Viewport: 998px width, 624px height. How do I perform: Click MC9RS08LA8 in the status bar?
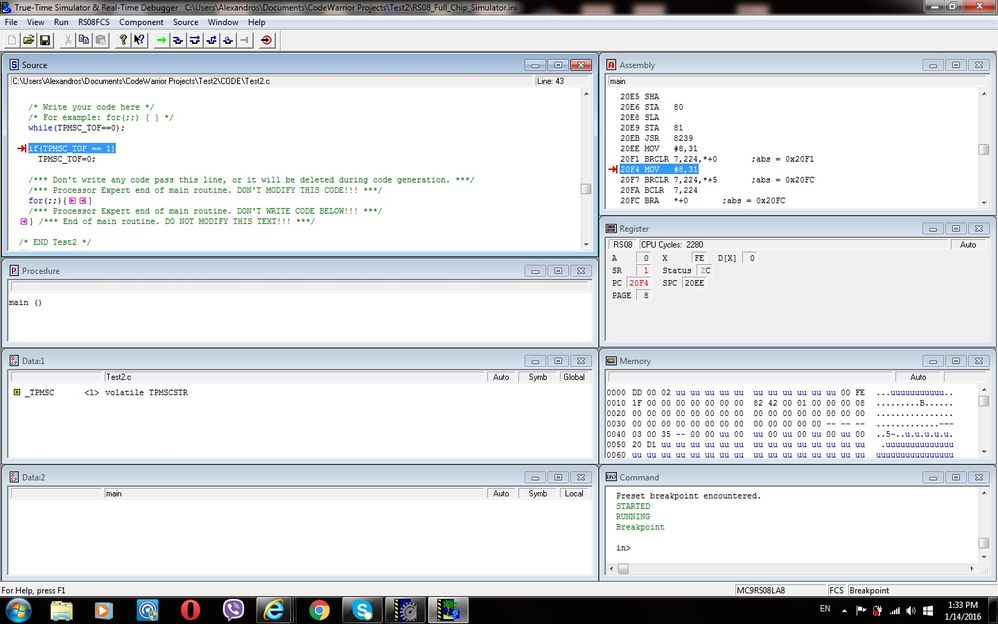point(760,590)
